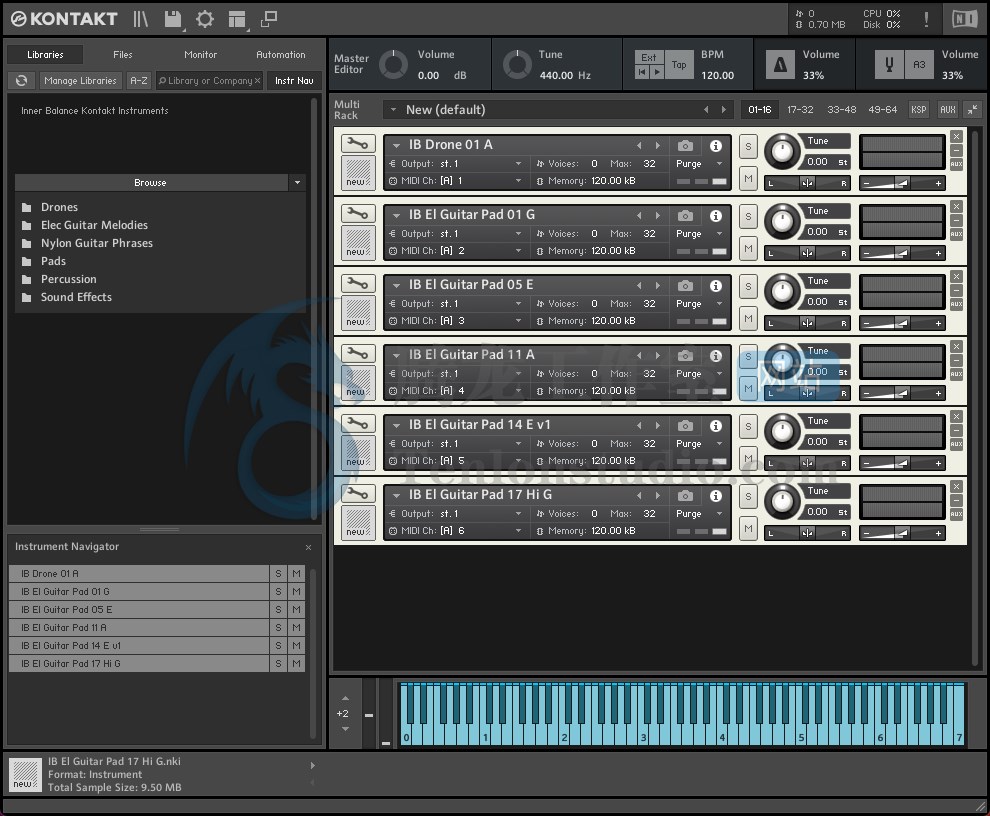Click previous instrument arrow on IB Drone 01 A

(639, 146)
